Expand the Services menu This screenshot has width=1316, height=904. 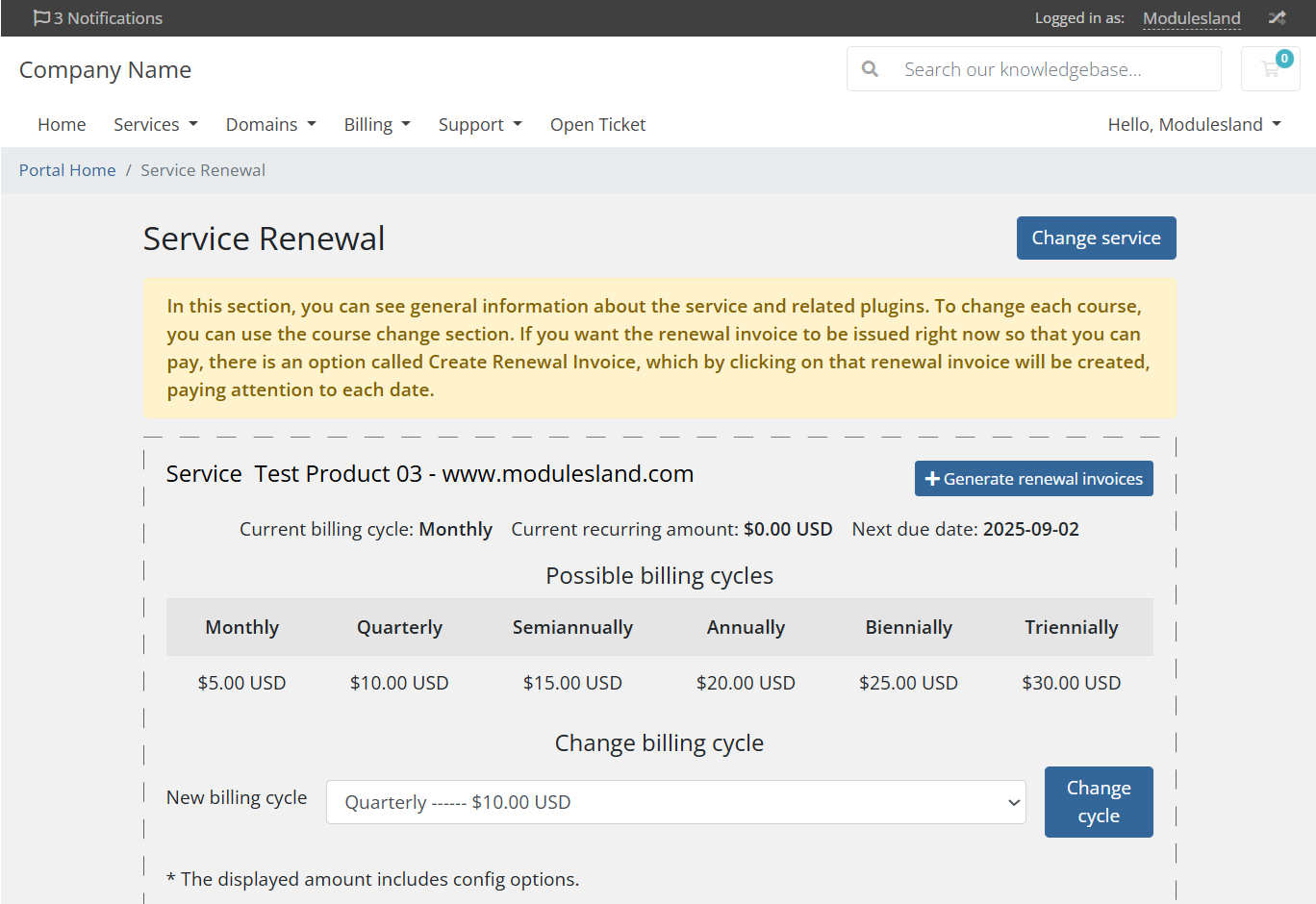click(156, 124)
